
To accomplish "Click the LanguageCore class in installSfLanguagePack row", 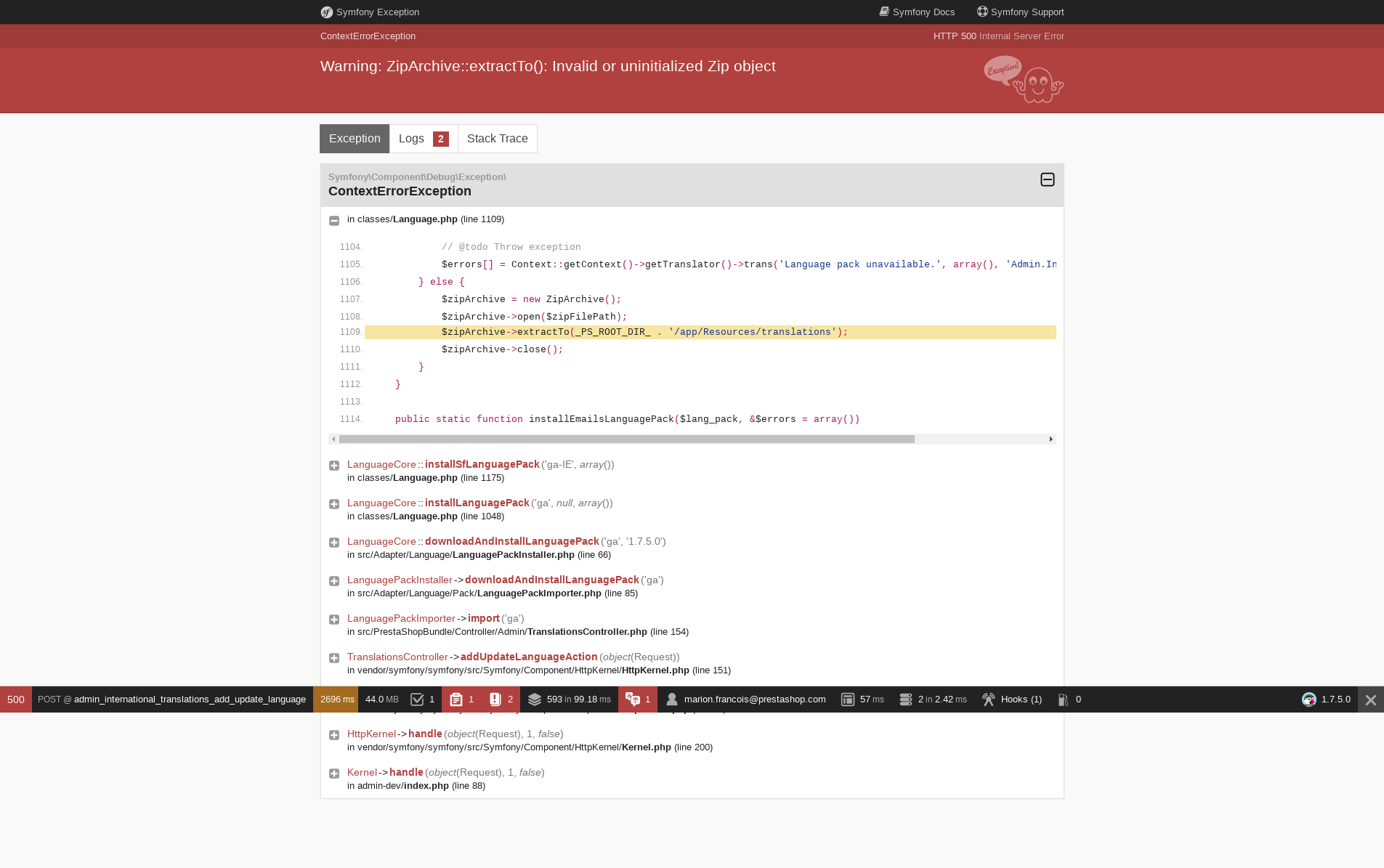I will pos(381,465).
